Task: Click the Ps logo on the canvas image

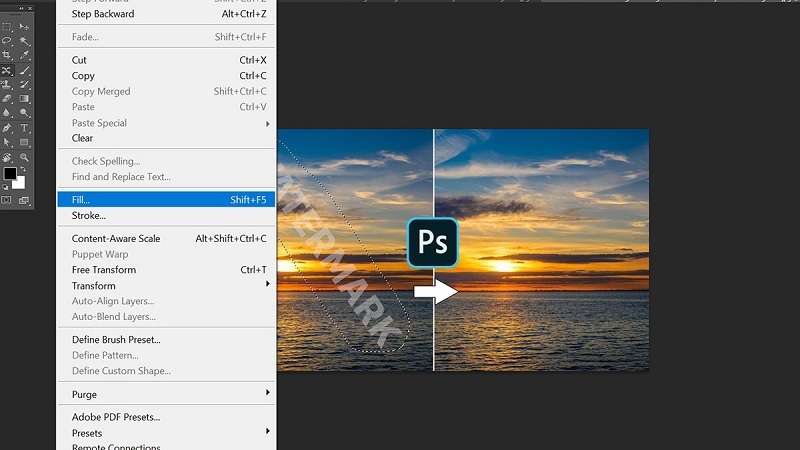Action: (433, 243)
